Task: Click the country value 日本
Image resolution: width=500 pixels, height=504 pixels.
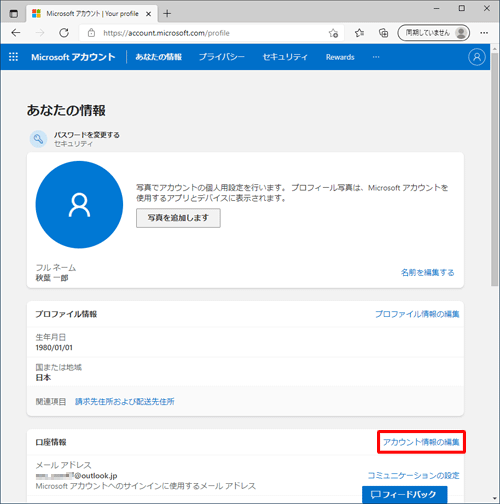Action: pos(43,378)
